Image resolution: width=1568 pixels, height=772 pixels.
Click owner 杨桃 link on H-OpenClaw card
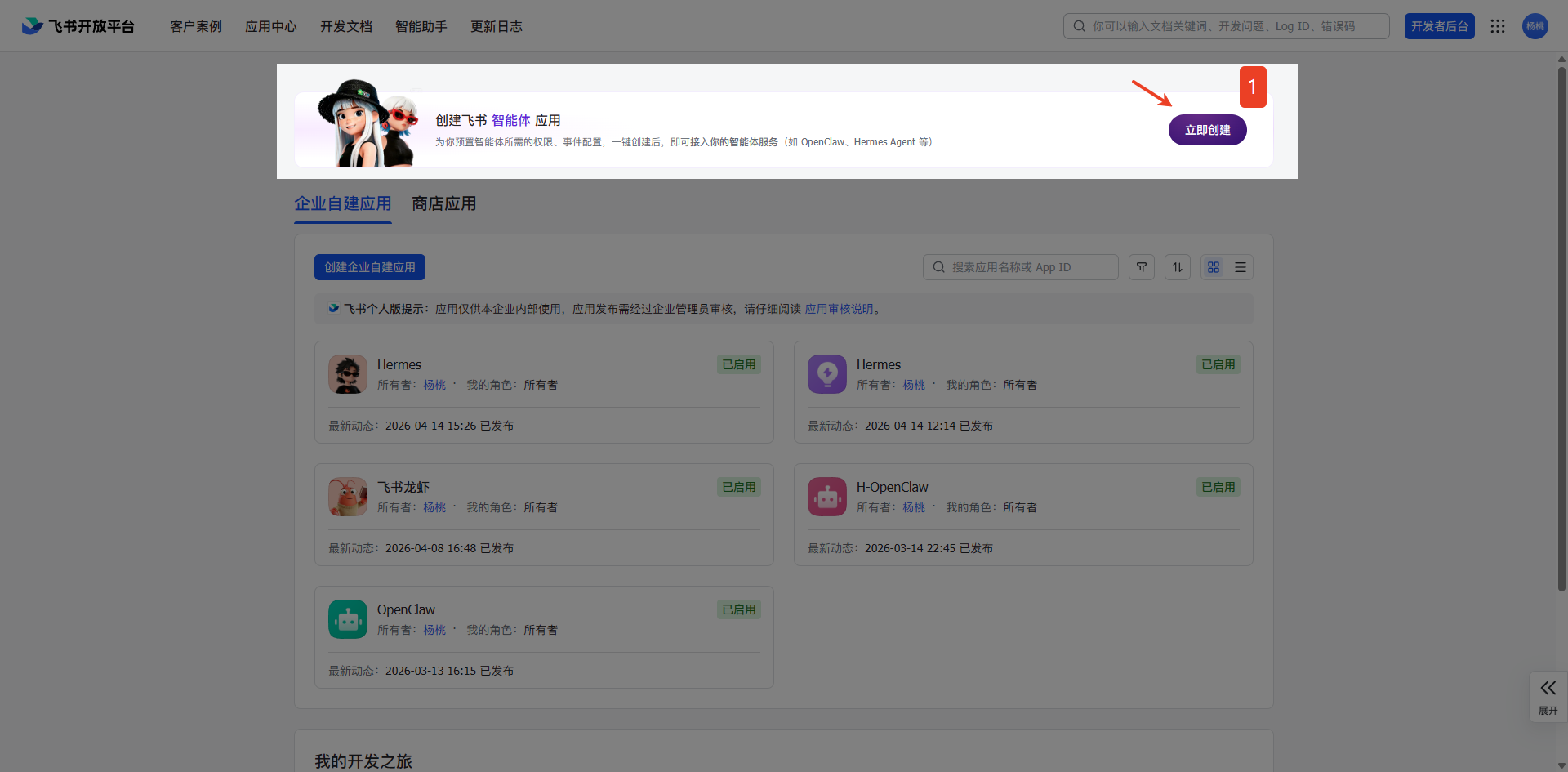pyautogui.click(x=914, y=507)
